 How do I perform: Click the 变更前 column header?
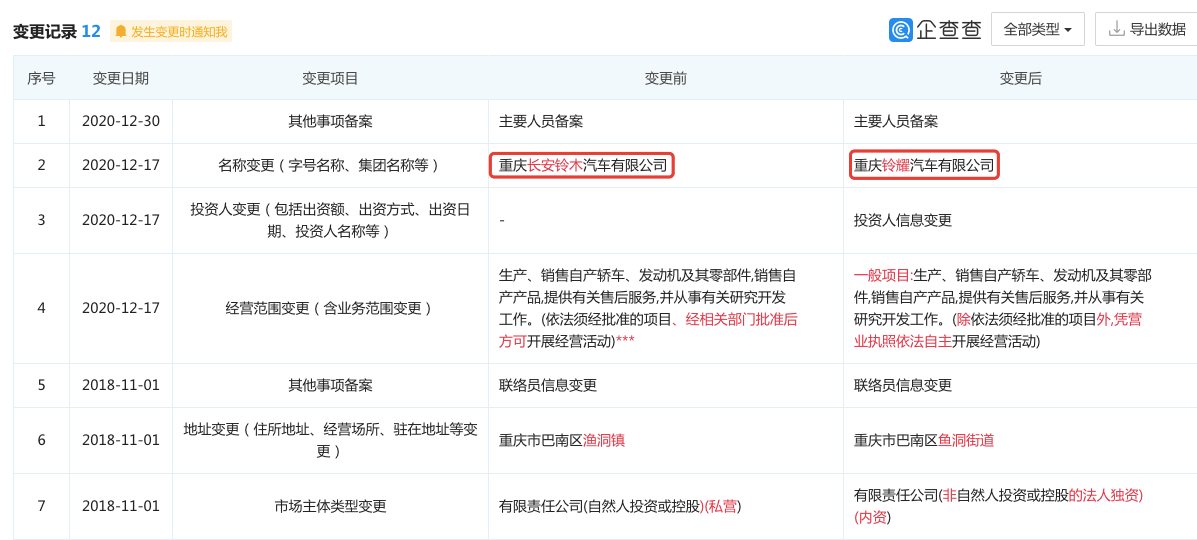point(666,78)
